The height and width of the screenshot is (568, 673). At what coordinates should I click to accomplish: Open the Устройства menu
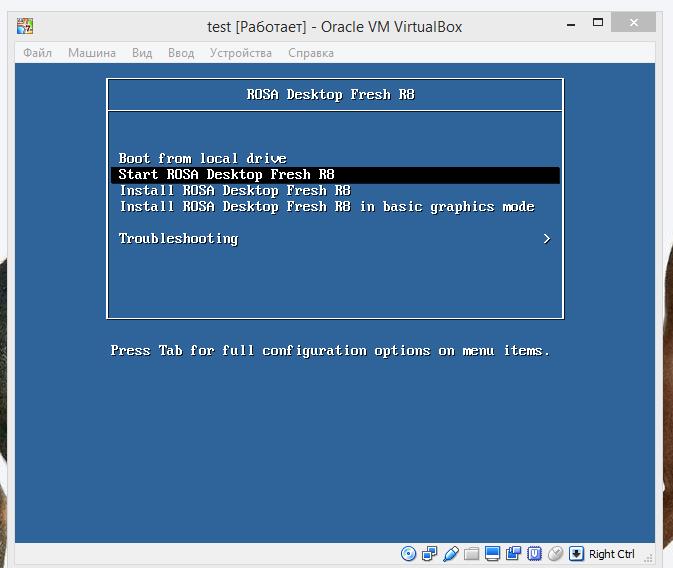241,53
